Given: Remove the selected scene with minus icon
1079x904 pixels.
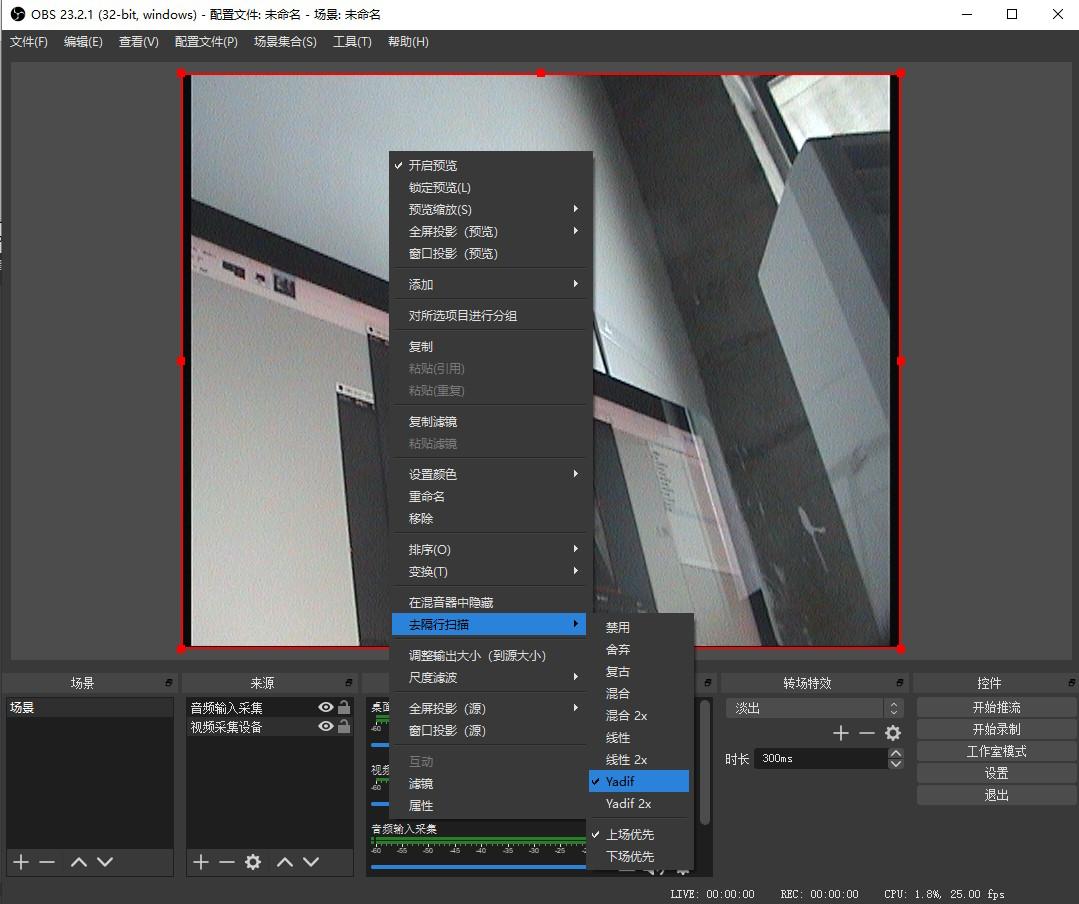Looking at the screenshot, I should 47,862.
